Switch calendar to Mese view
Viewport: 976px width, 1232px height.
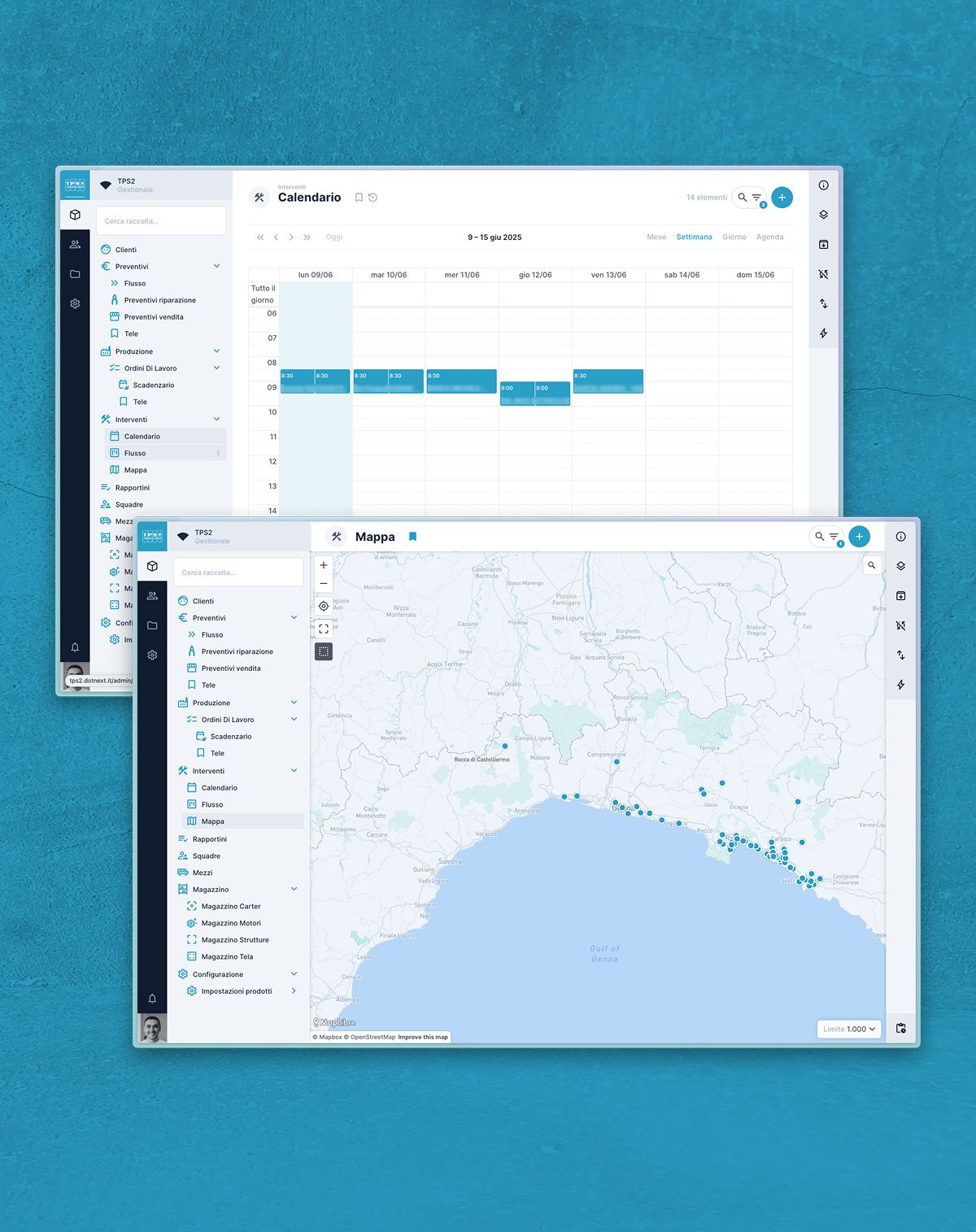[656, 237]
